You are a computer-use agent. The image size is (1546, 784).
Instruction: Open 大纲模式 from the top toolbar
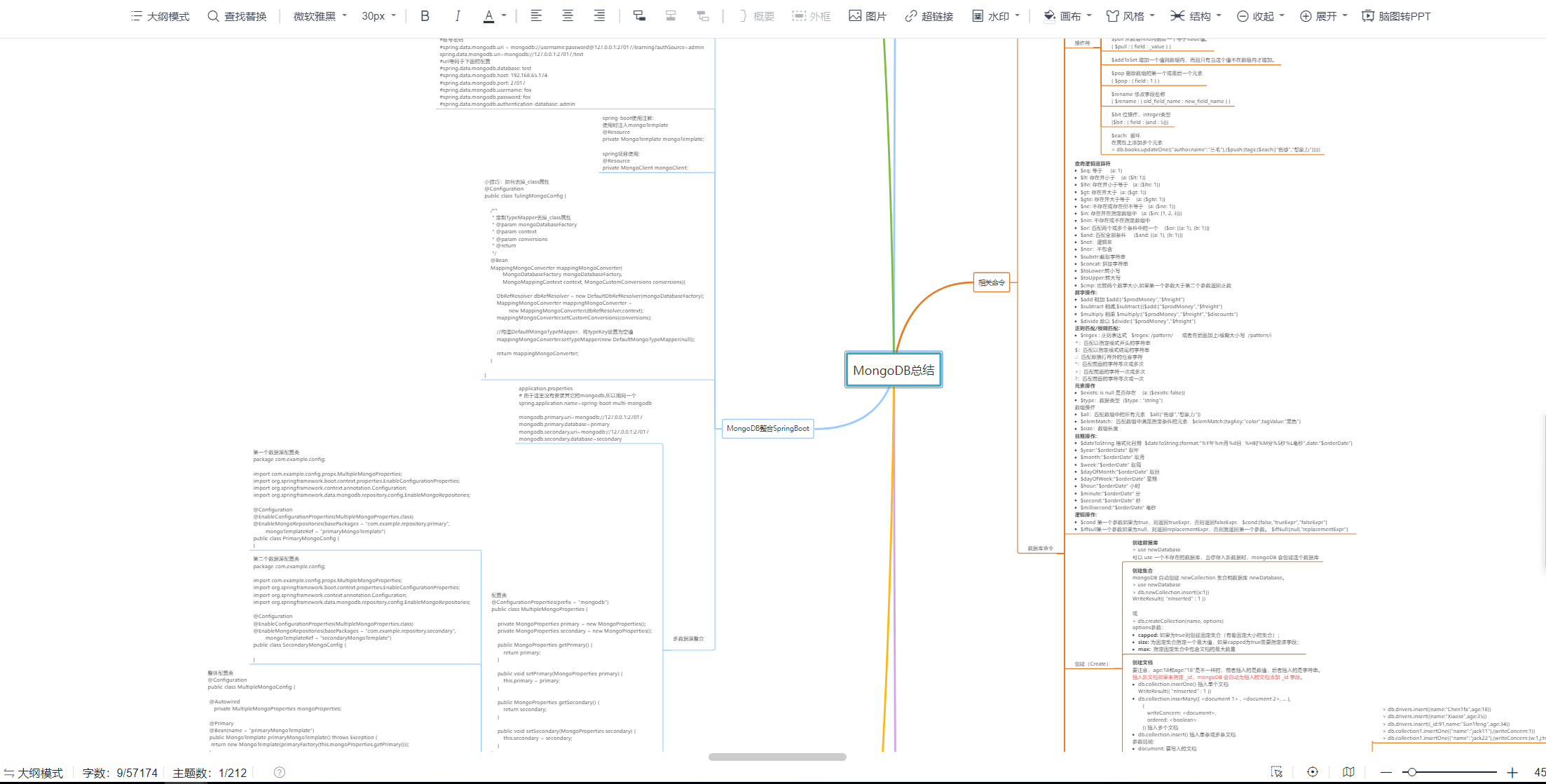pyautogui.click(x=160, y=16)
